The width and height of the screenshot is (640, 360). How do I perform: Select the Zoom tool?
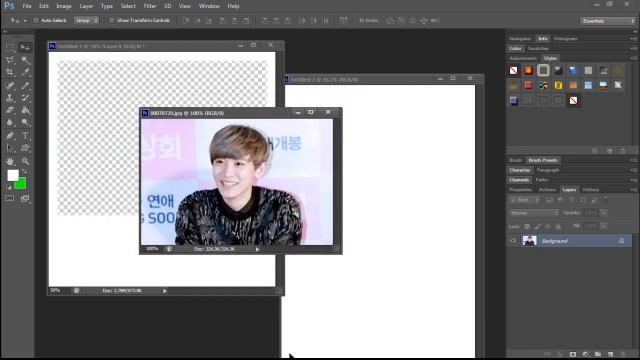coord(25,162)
